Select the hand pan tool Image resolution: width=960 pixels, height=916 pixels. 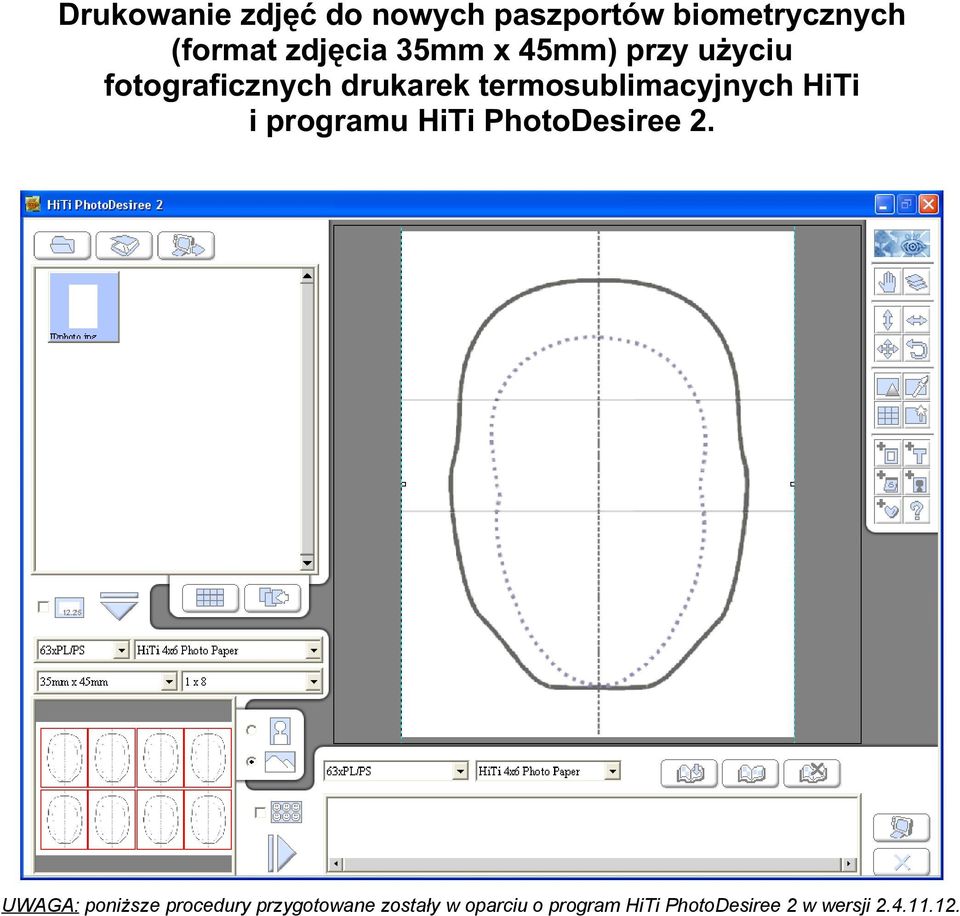coord(887,282)
